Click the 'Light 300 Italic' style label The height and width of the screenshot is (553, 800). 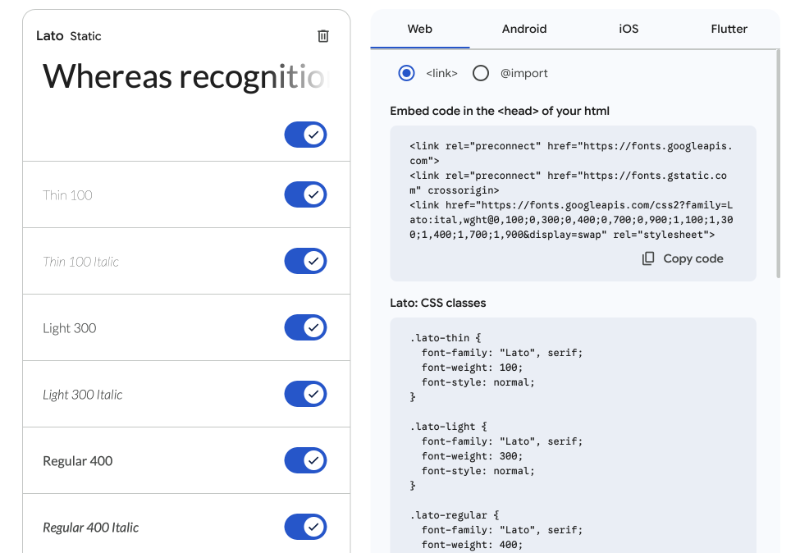tap(83, 395)
